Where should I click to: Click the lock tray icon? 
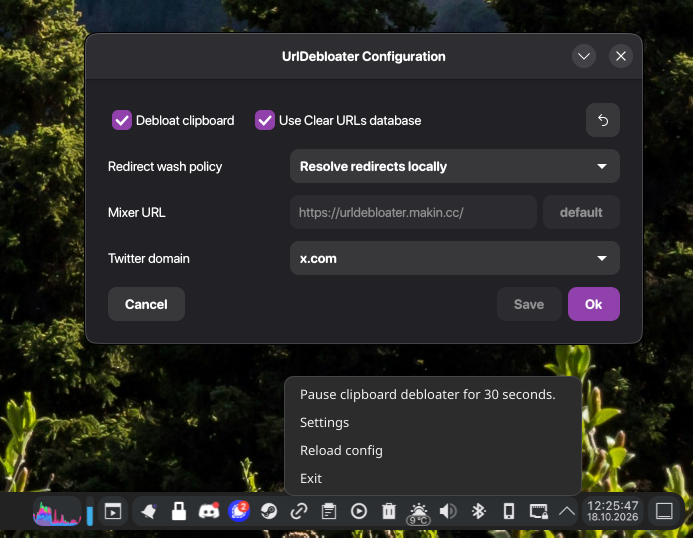[179, 511]
